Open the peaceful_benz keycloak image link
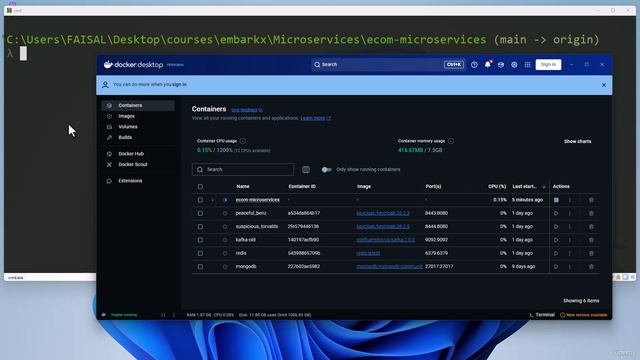 pos(383,213)
